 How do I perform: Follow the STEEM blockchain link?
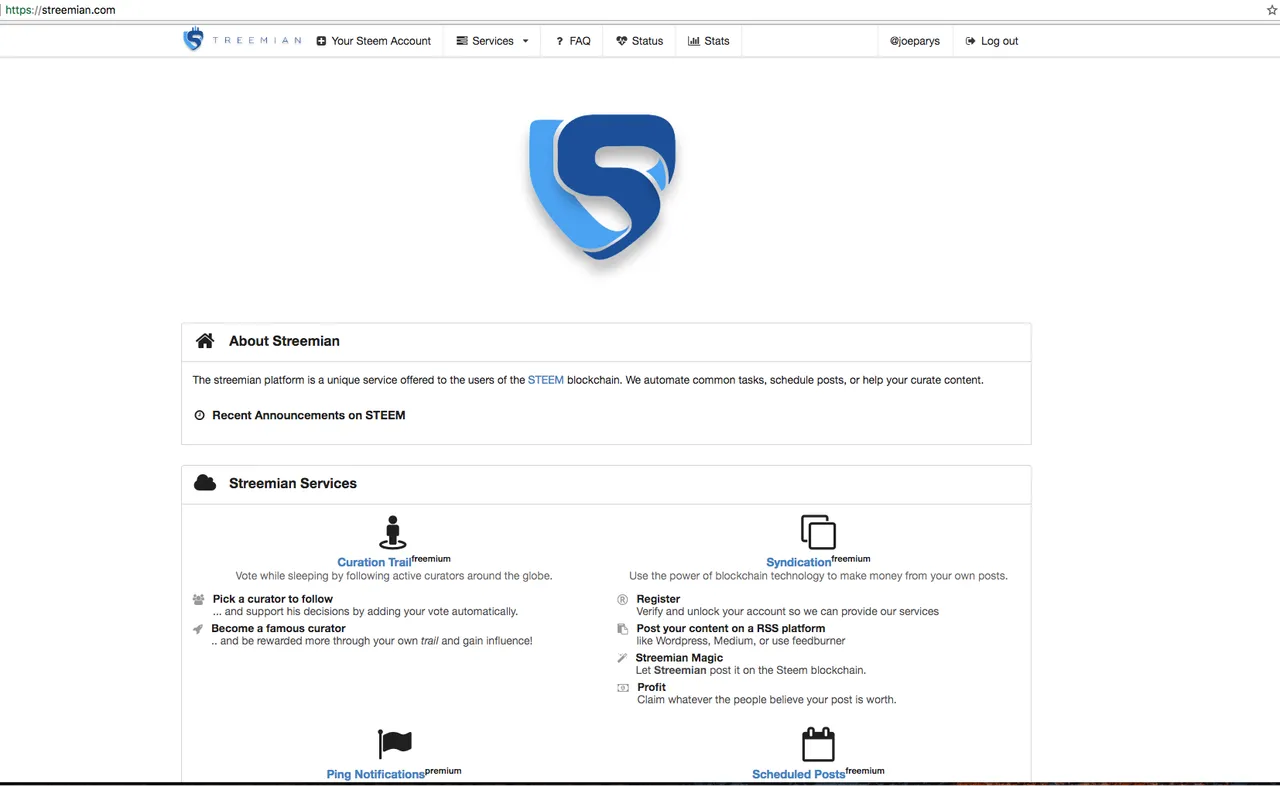click(x=546, y=380)
